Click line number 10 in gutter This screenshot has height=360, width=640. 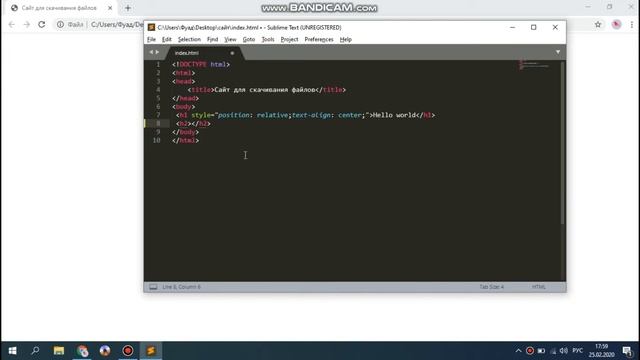(156, 140)
